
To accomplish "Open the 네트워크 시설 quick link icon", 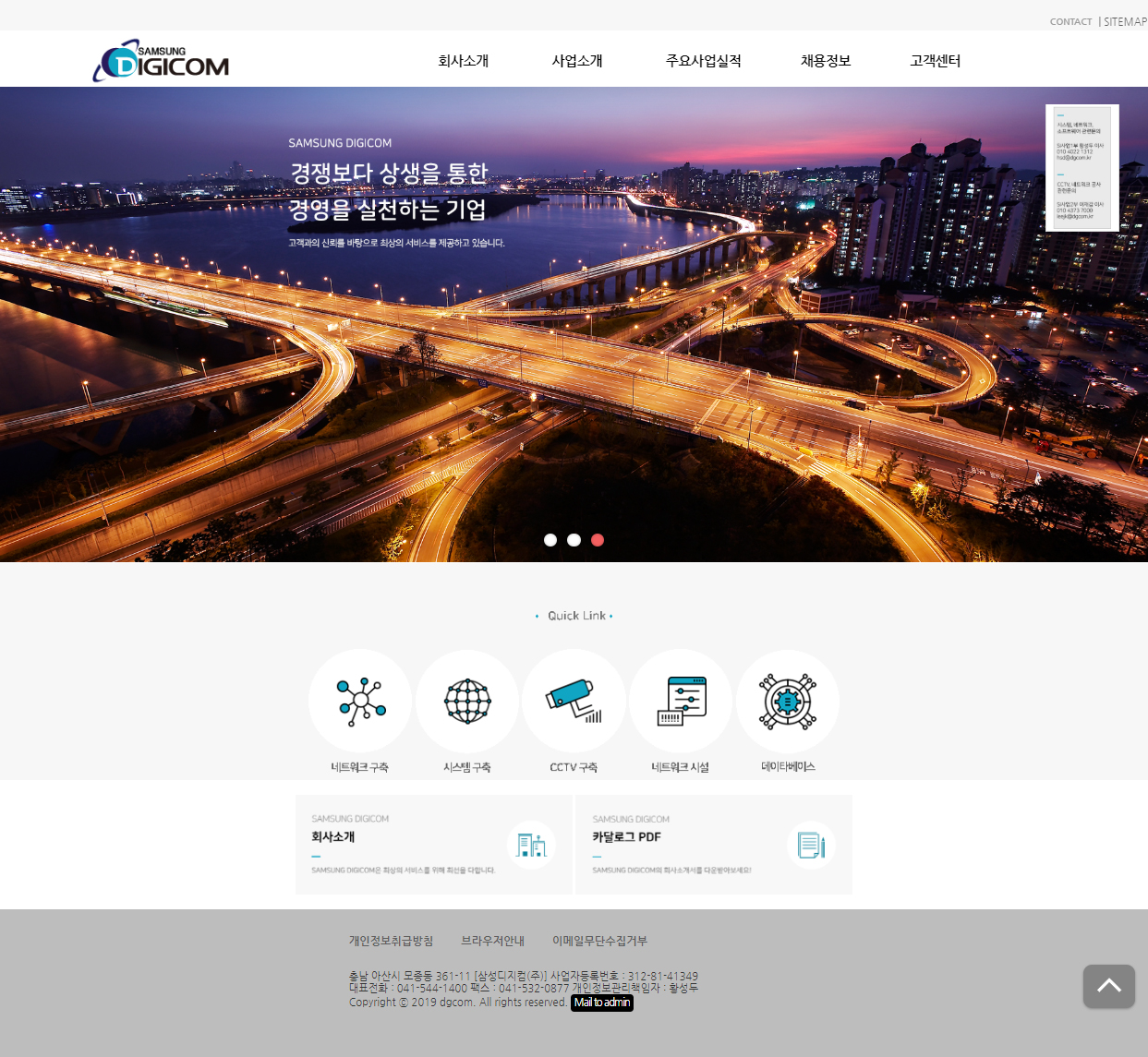I will point(681,702).
